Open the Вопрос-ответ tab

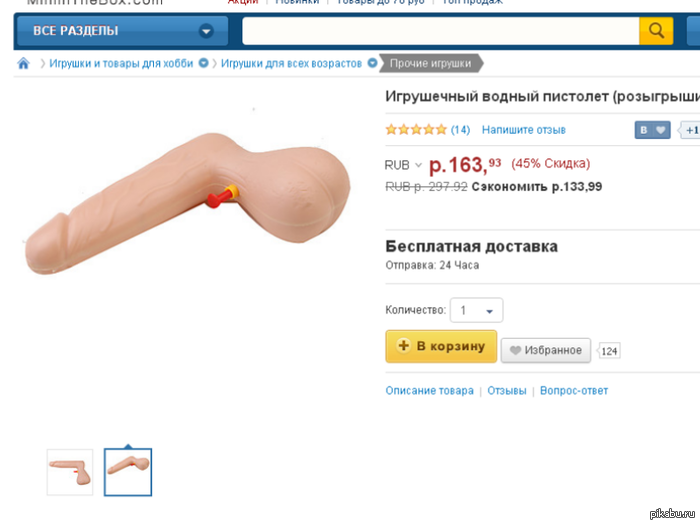(x=574, y=391)
